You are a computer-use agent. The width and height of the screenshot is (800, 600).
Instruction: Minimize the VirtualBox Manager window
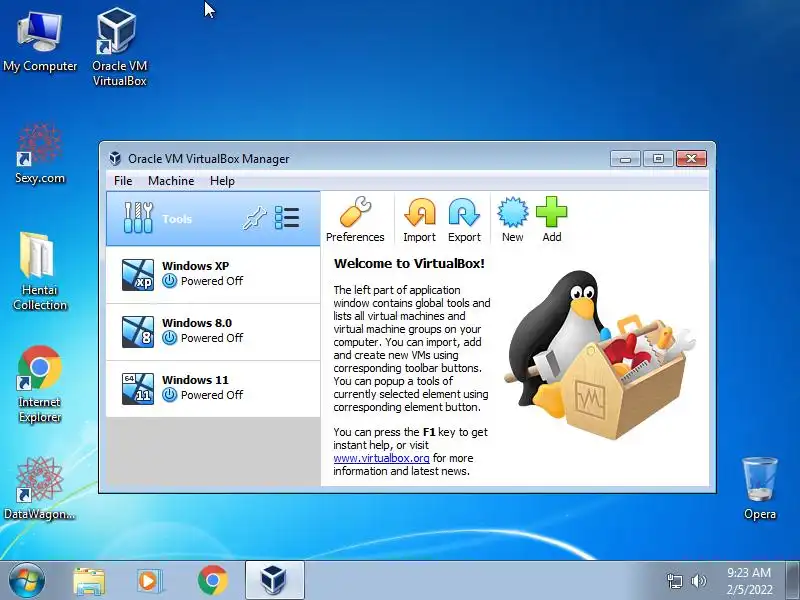pyautogui.click(x=626, y=159)
